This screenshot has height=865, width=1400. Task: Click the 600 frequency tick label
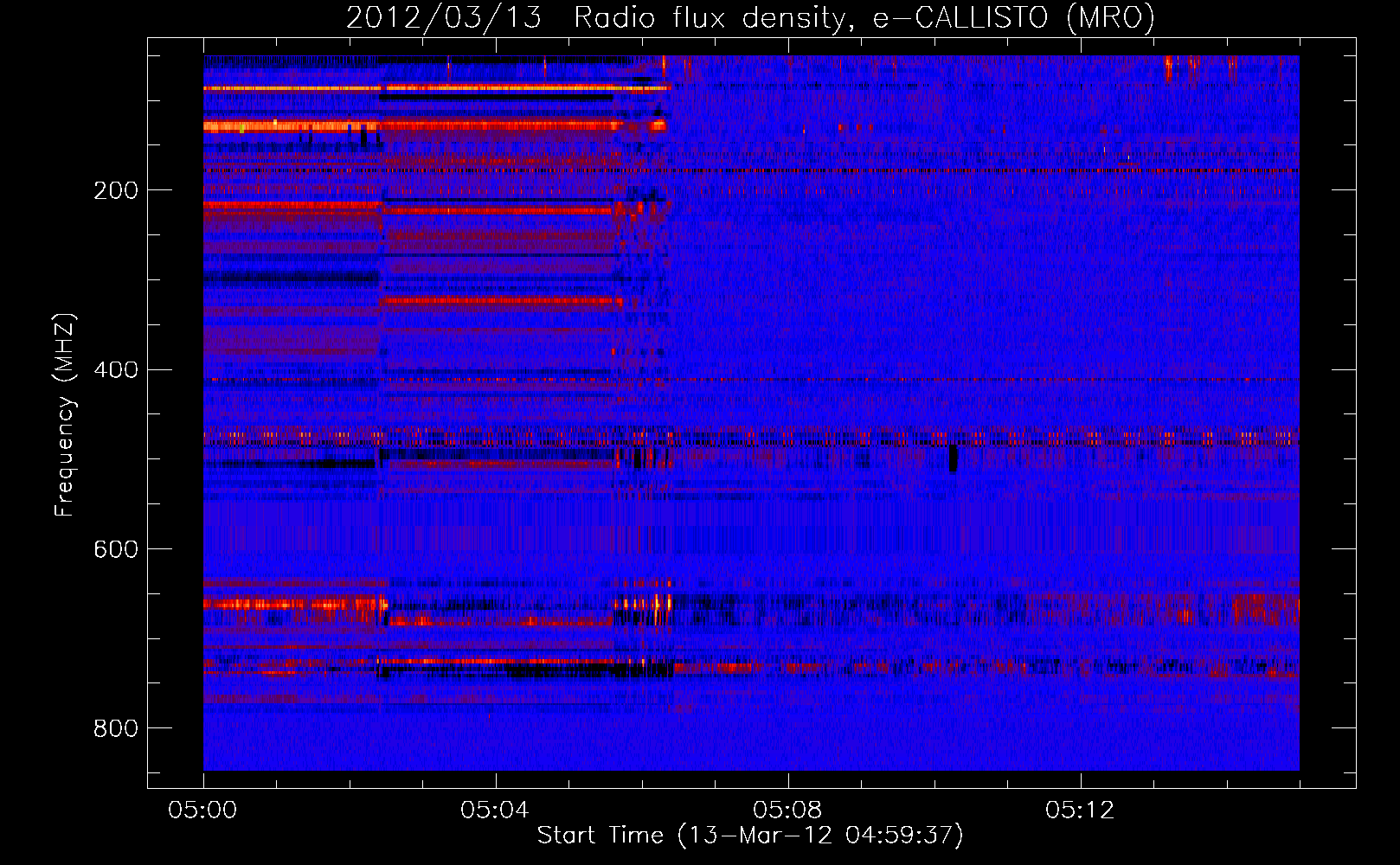click(116, 550)
